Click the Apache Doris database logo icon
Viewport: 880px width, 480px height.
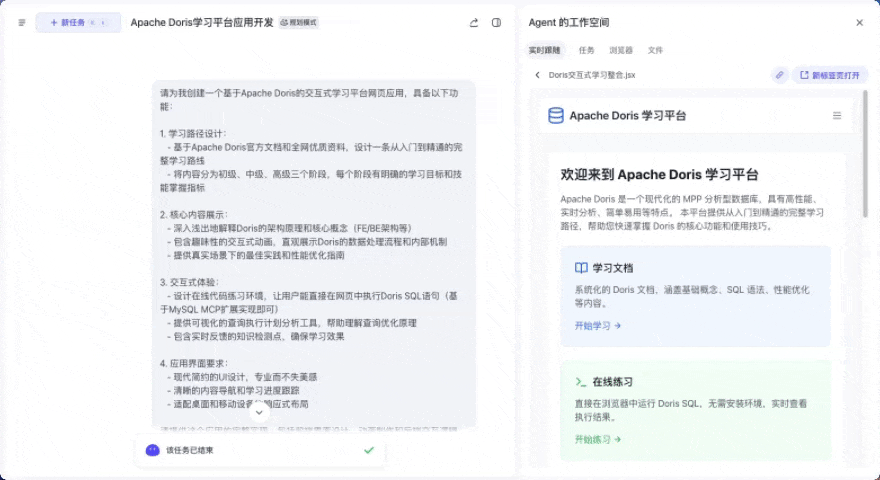point(556,116)
